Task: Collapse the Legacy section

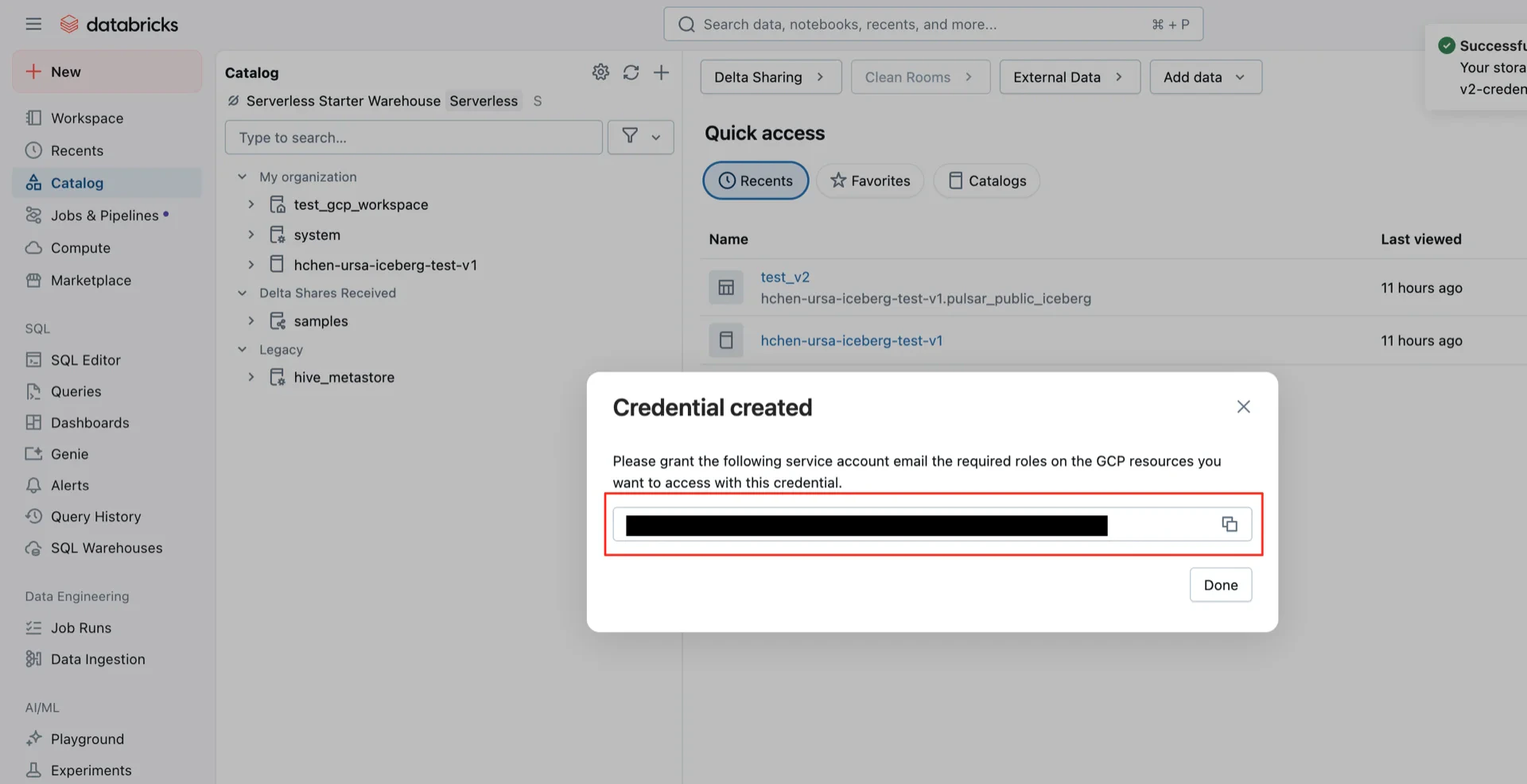Action: click(242, 349)
